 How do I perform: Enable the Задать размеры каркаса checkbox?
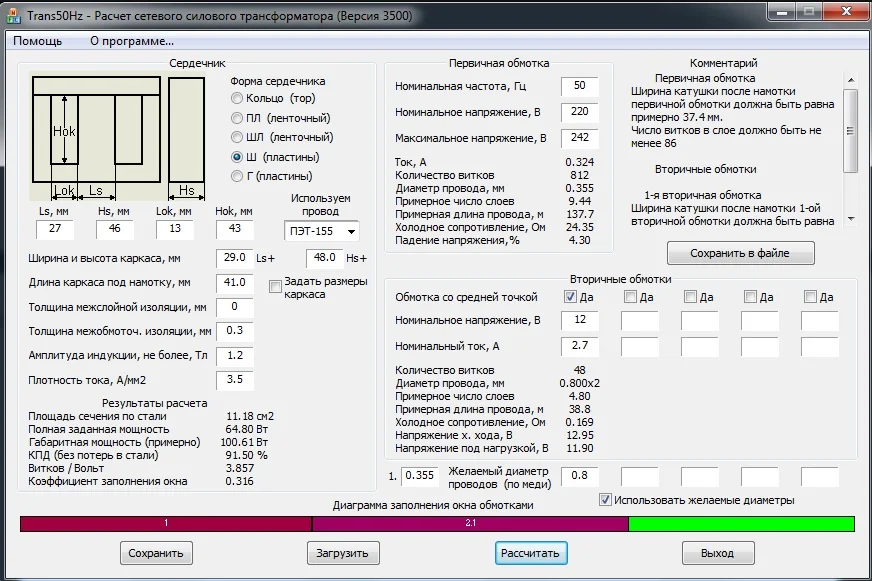click(276, 287)
